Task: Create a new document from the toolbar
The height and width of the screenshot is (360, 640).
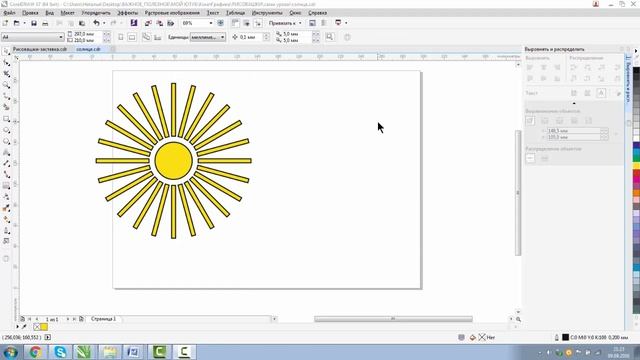Action: click(5, 23)
